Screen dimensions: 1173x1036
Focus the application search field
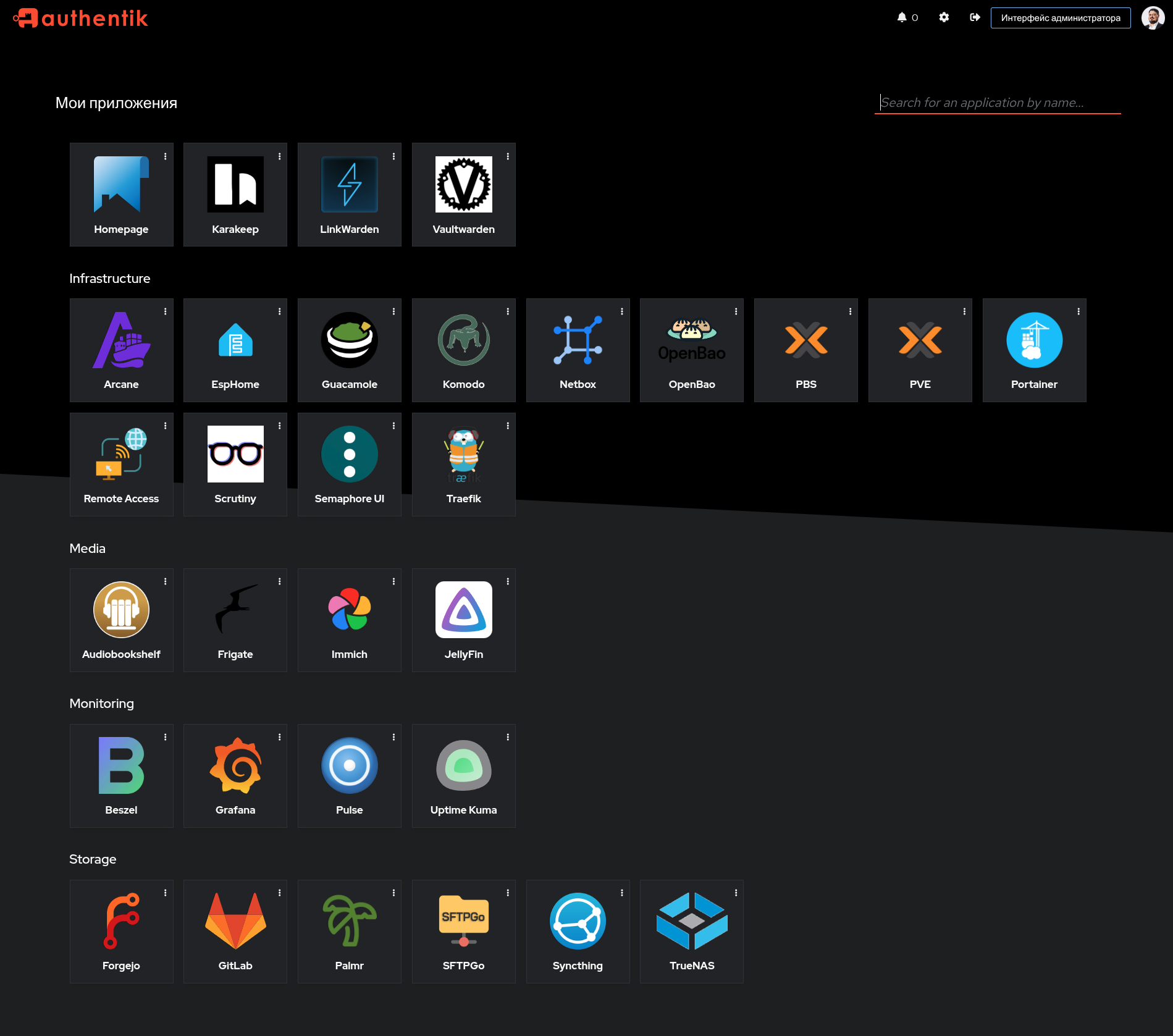[997, 103]
